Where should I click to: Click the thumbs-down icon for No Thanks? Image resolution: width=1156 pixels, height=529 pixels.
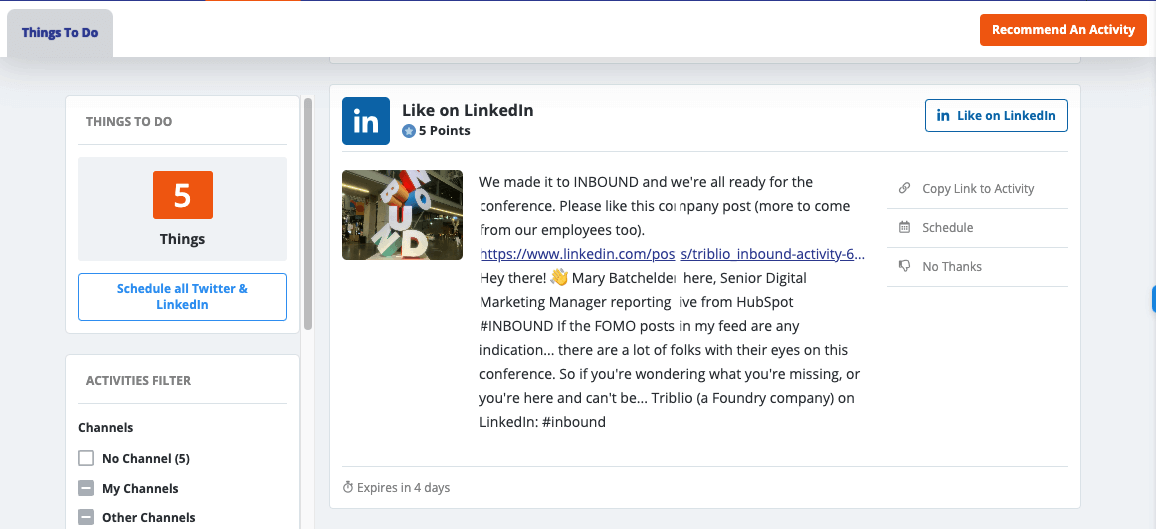pyautogui.click(x=905, y=267)
